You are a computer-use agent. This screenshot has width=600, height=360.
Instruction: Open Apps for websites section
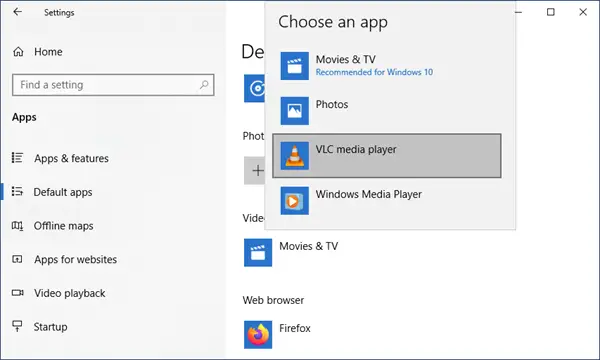tap(75, 259)
